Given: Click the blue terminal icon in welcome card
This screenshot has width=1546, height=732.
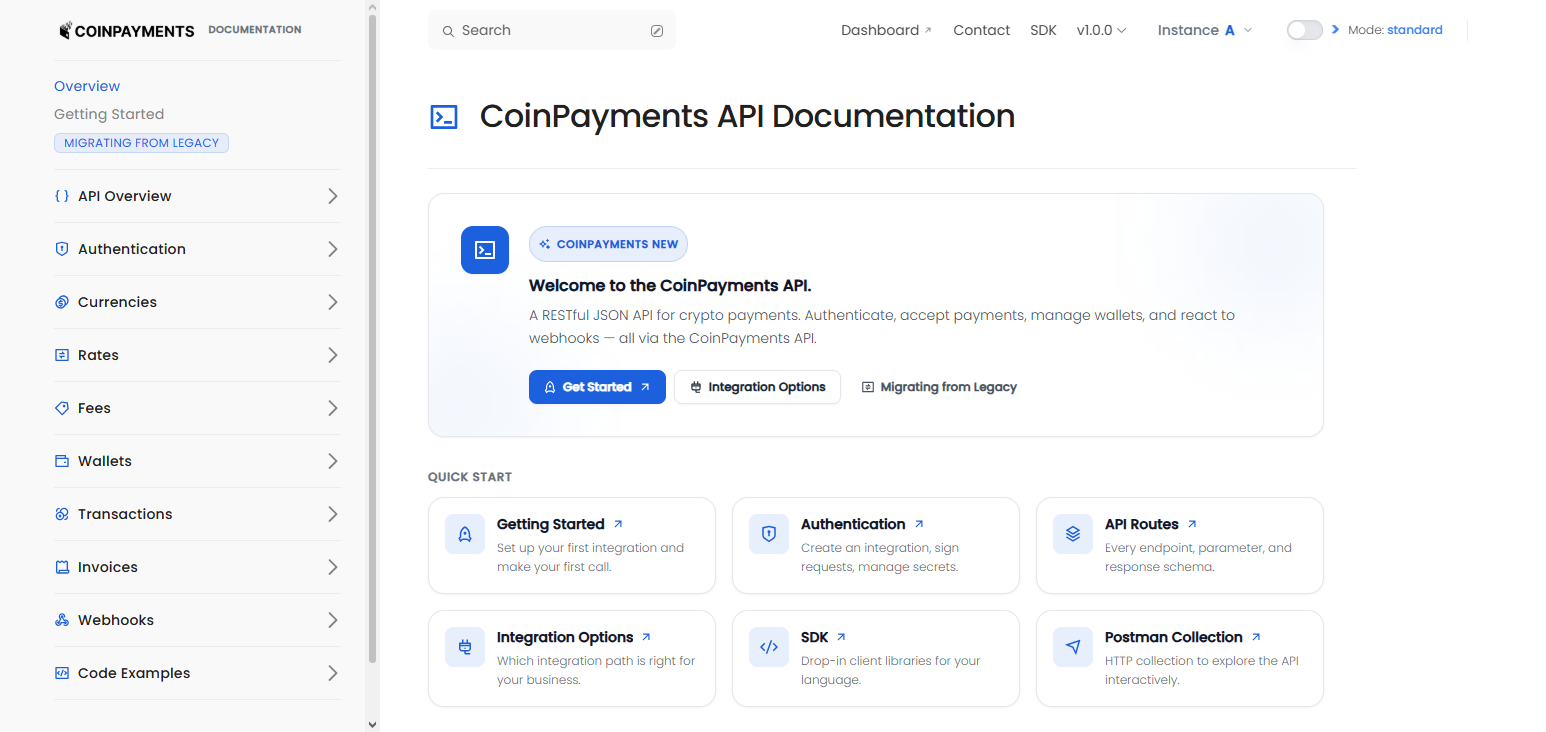Looking at the screenshot, I should point(485,250).
